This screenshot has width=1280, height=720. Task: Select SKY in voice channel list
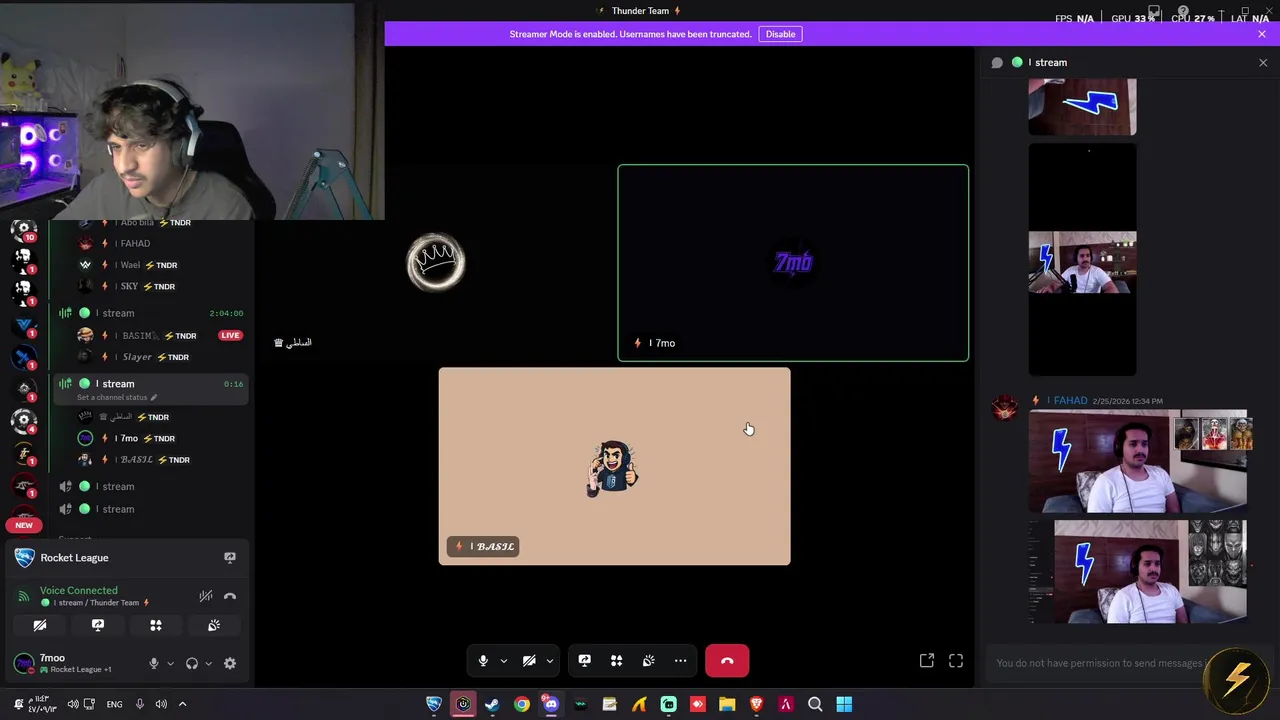point(160,286)
